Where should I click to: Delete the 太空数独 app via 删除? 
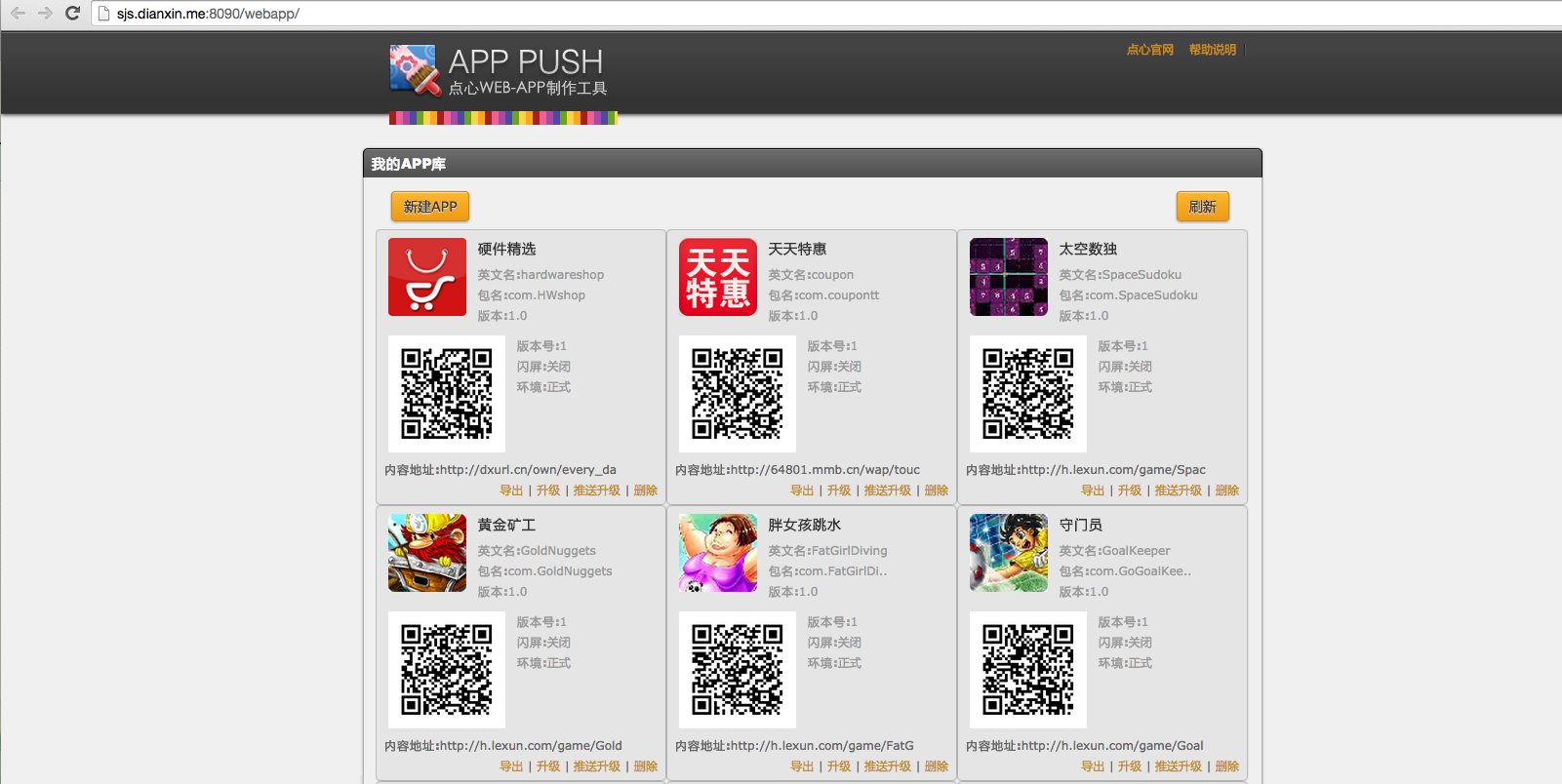pos(1227,490)
